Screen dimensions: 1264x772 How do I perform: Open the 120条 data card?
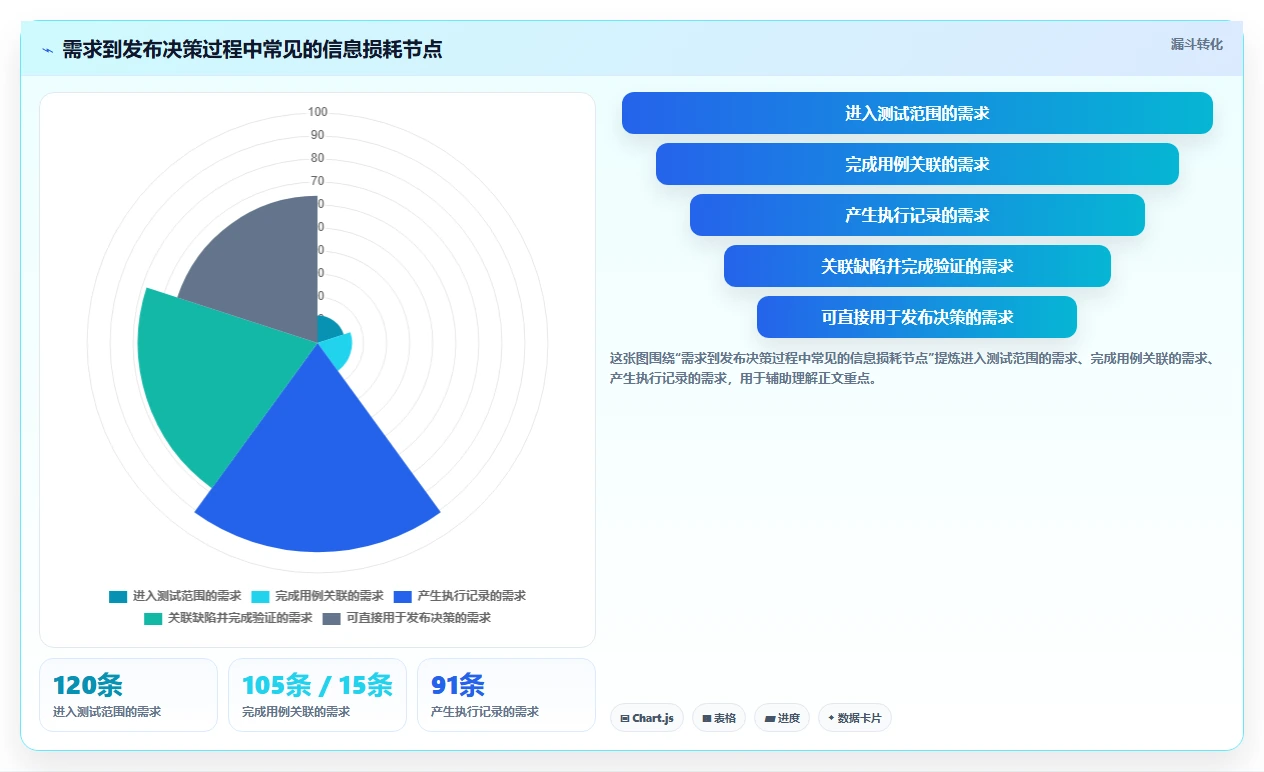128,695
